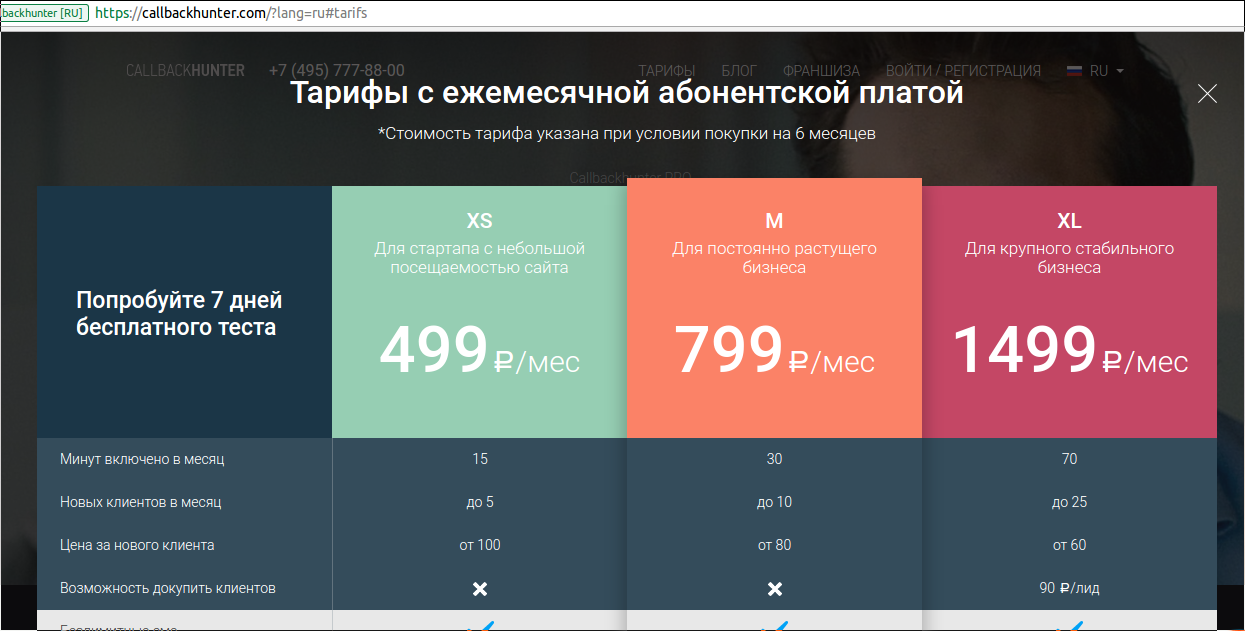The image size is (1245, 631).
Task: Click the 'Возможность докупить клиентов' row label
Action: coord(168,588)
